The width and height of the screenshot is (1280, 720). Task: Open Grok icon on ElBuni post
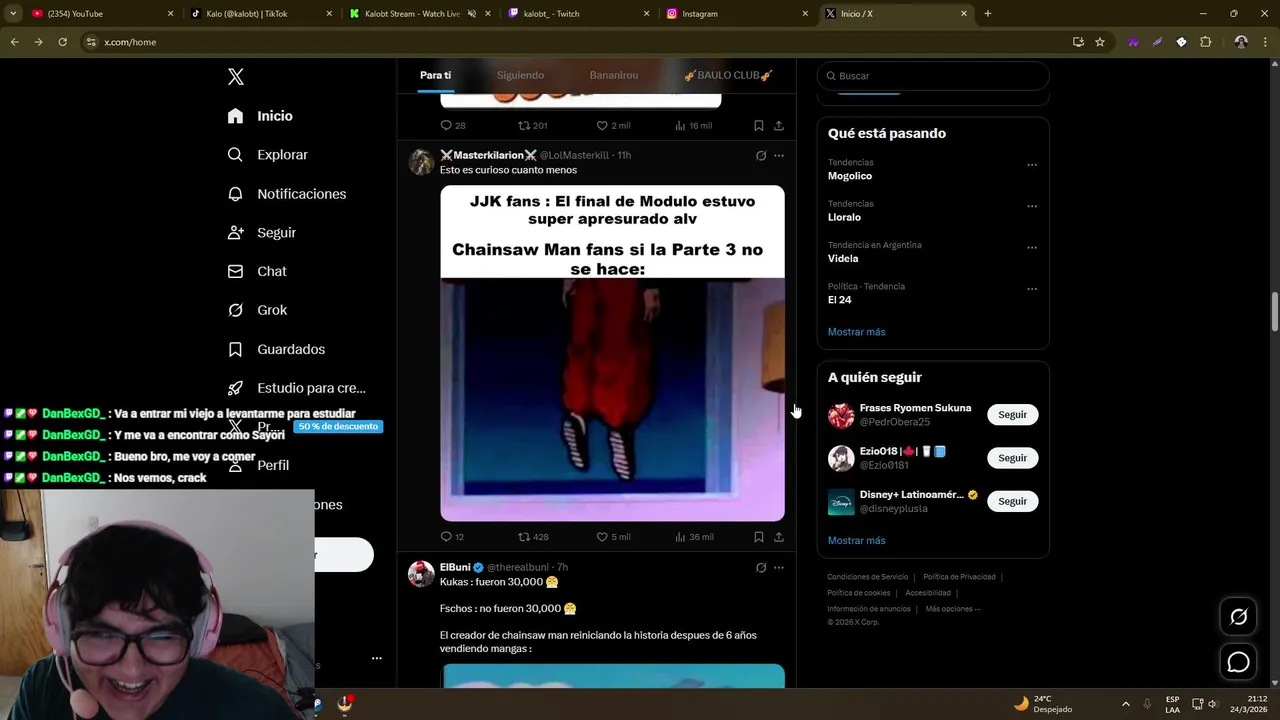[x=761, y=567]
